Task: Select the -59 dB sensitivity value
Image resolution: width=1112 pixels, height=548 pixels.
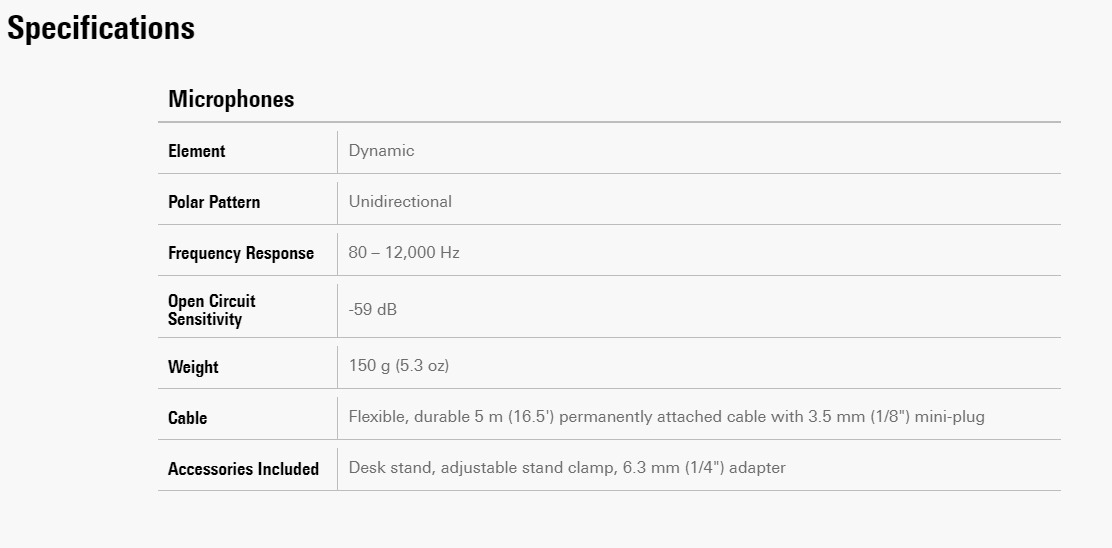Action: 373,310
